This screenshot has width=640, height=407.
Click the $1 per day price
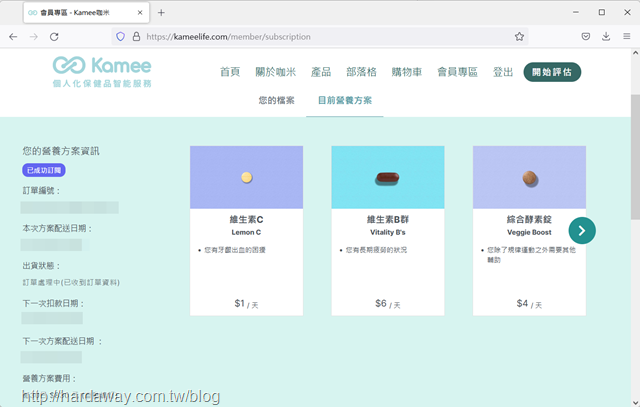tap(246, 304)
